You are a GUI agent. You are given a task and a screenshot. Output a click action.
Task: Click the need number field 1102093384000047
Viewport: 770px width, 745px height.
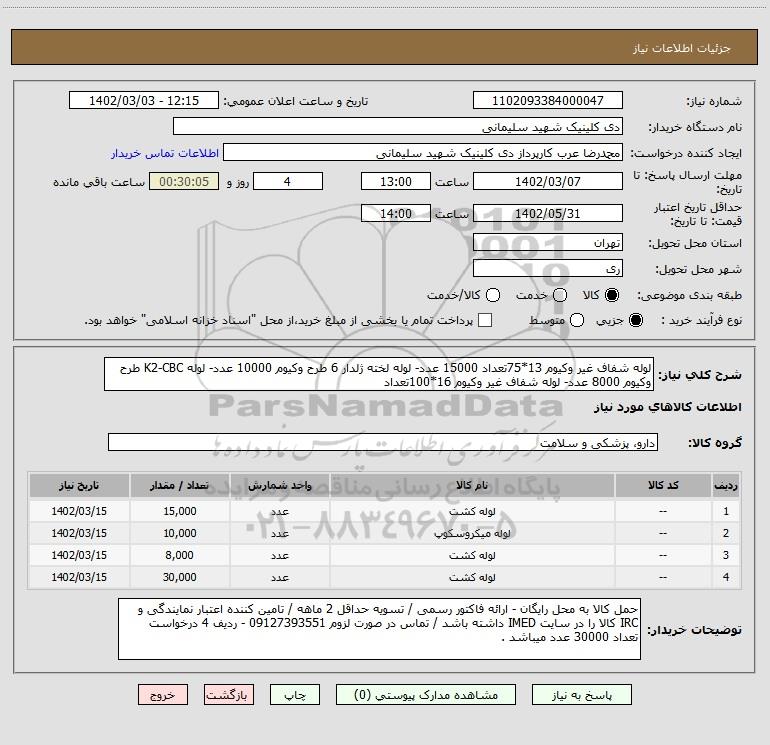(x=548, y=101)
